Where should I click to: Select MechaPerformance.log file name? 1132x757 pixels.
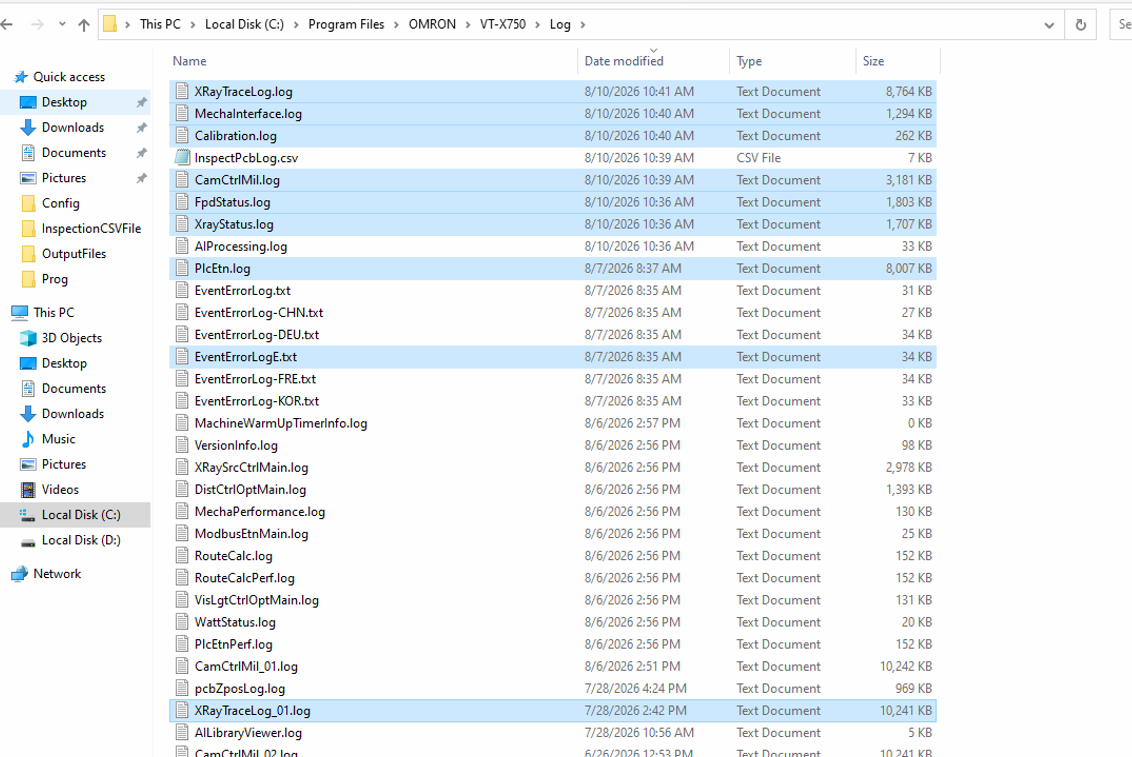[x=259, y=512]
